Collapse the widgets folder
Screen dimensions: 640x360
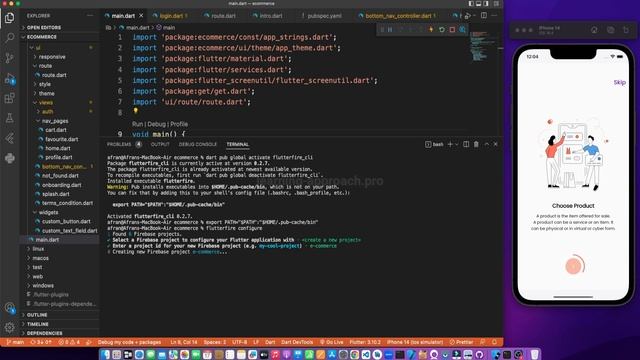tap(48, 212)
